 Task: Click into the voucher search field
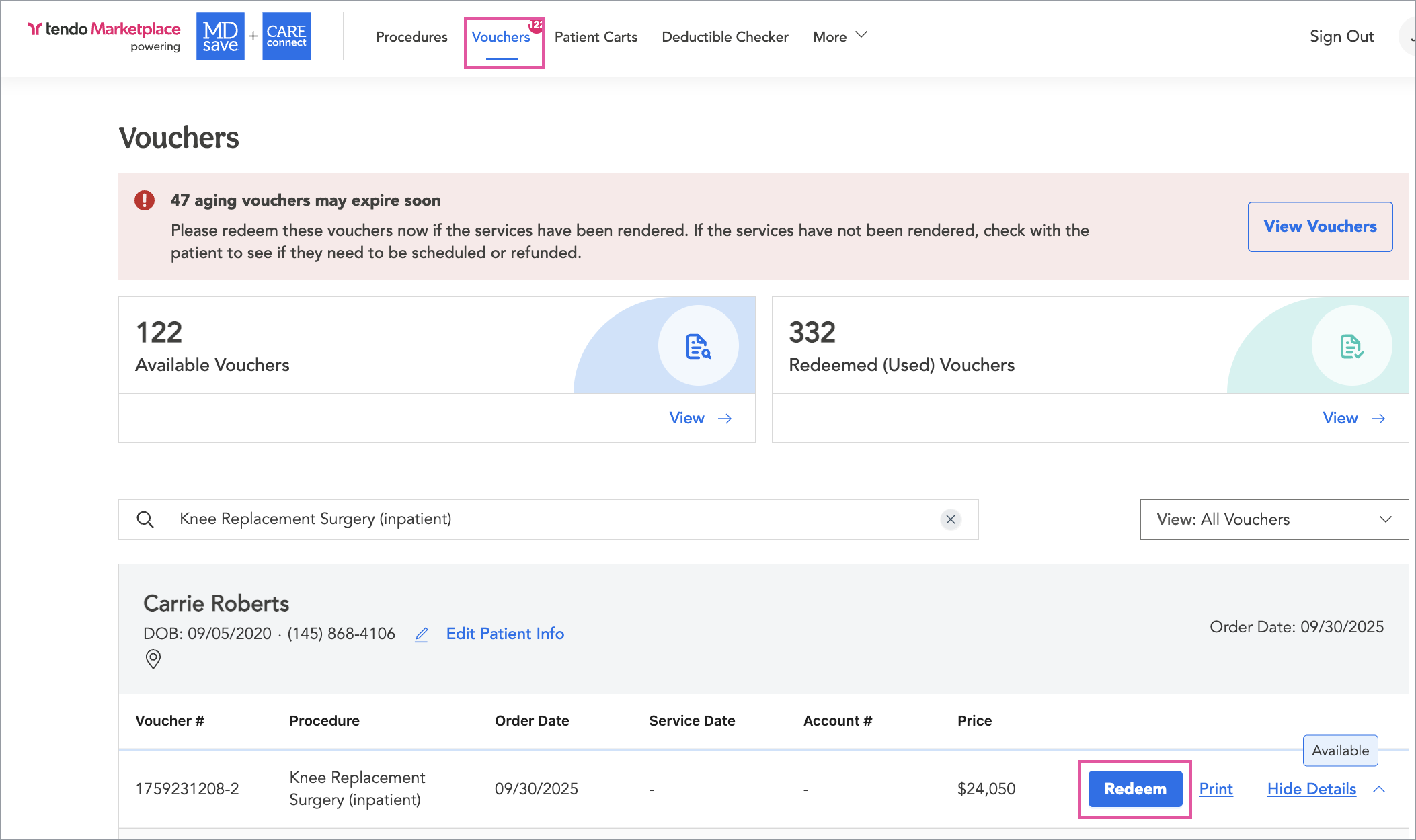tap(538, 519)
